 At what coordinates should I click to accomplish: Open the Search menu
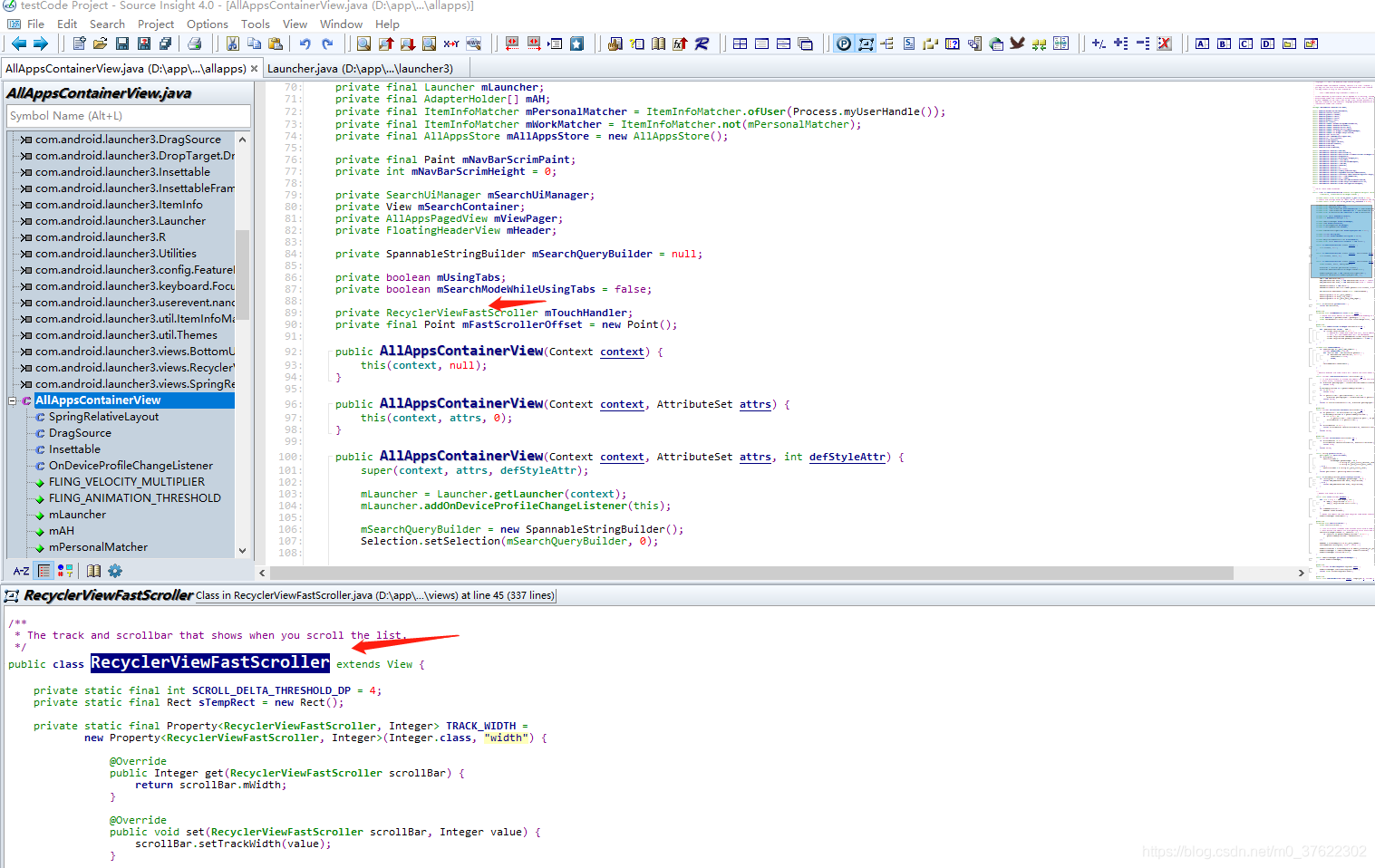pos(107,24)
